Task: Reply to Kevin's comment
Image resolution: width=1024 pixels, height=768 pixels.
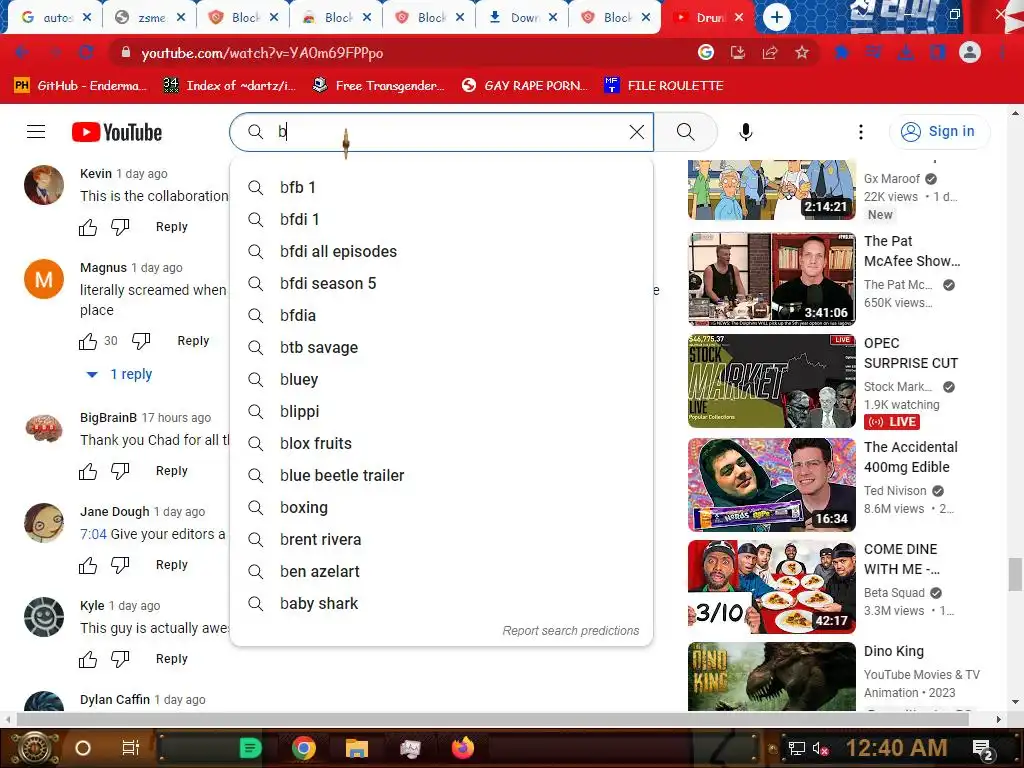Action: (172, 227)
